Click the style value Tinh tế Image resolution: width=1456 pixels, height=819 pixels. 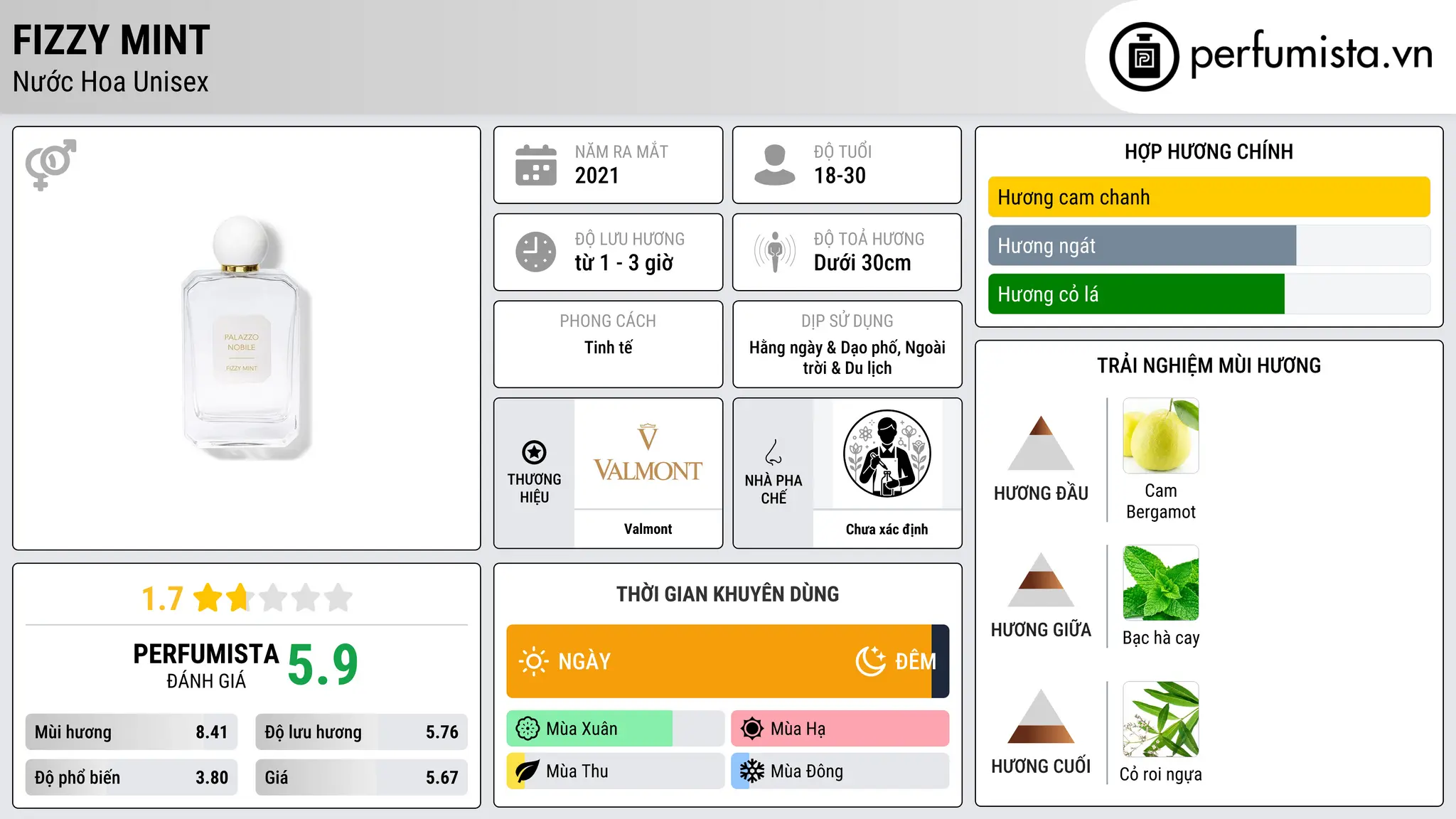click(608, 348)
